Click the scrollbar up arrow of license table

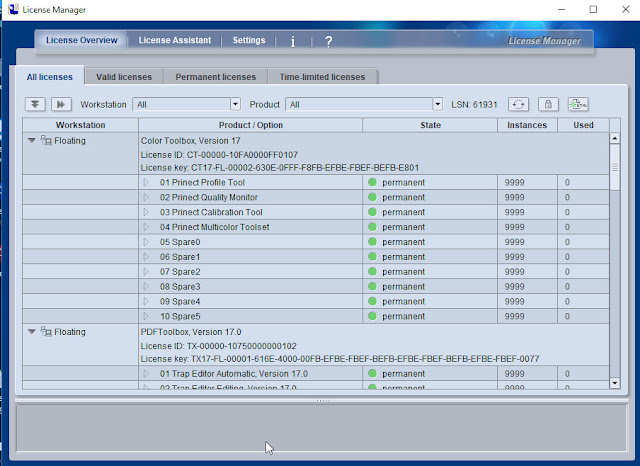click(615, 139)
